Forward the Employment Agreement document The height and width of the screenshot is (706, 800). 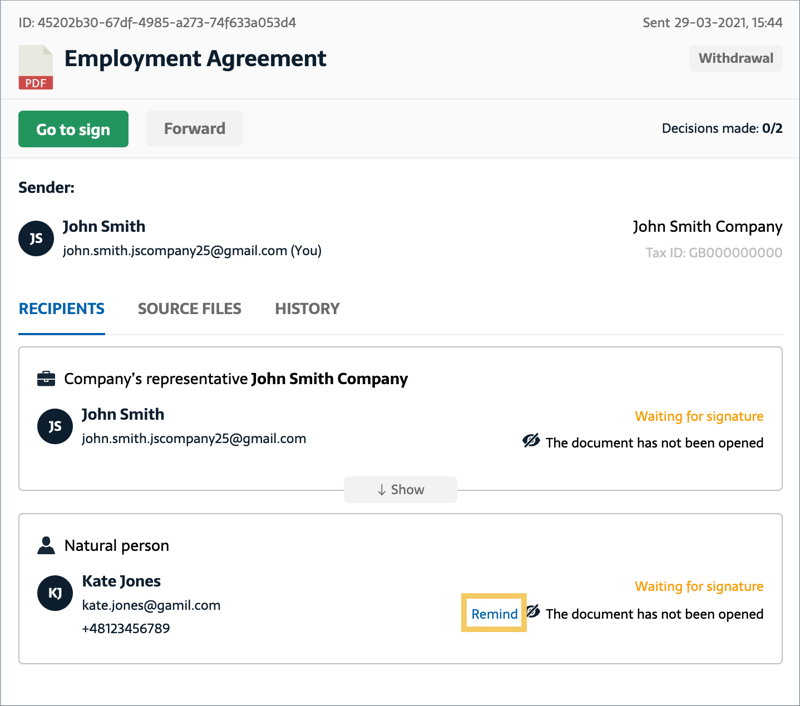(194, 128)
